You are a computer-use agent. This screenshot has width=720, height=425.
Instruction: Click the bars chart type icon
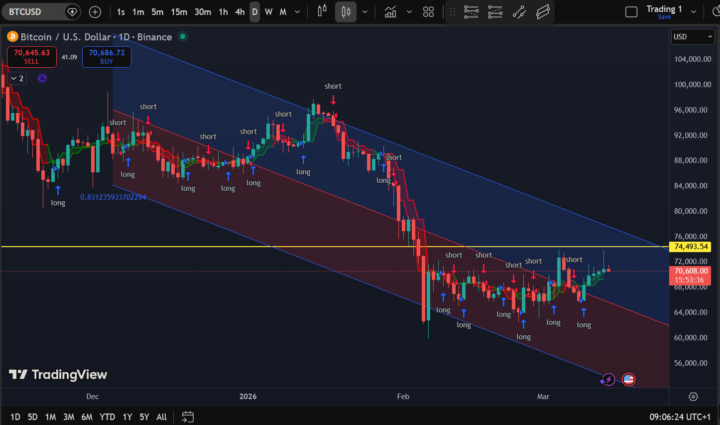[322, 11]
